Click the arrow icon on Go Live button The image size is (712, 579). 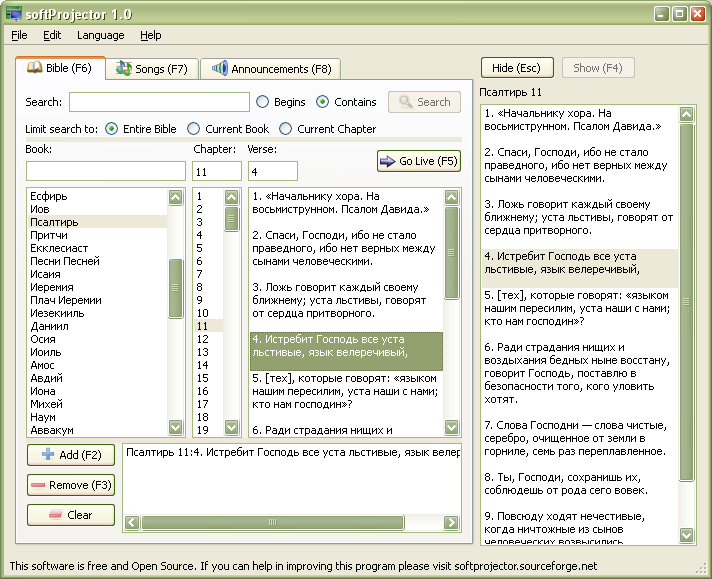(x=387, y=161)
